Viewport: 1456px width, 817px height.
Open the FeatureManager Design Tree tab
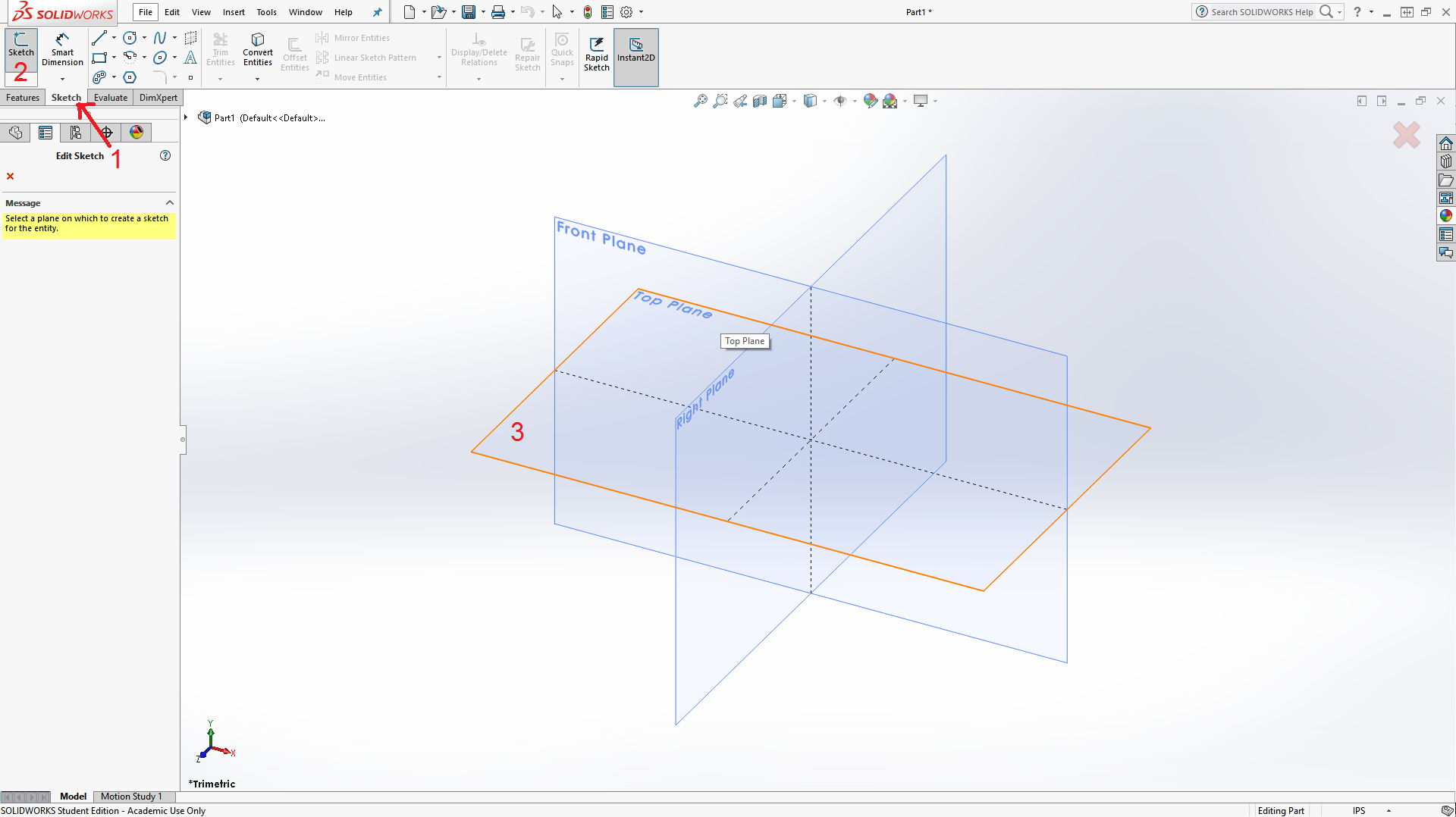(15, 133)
